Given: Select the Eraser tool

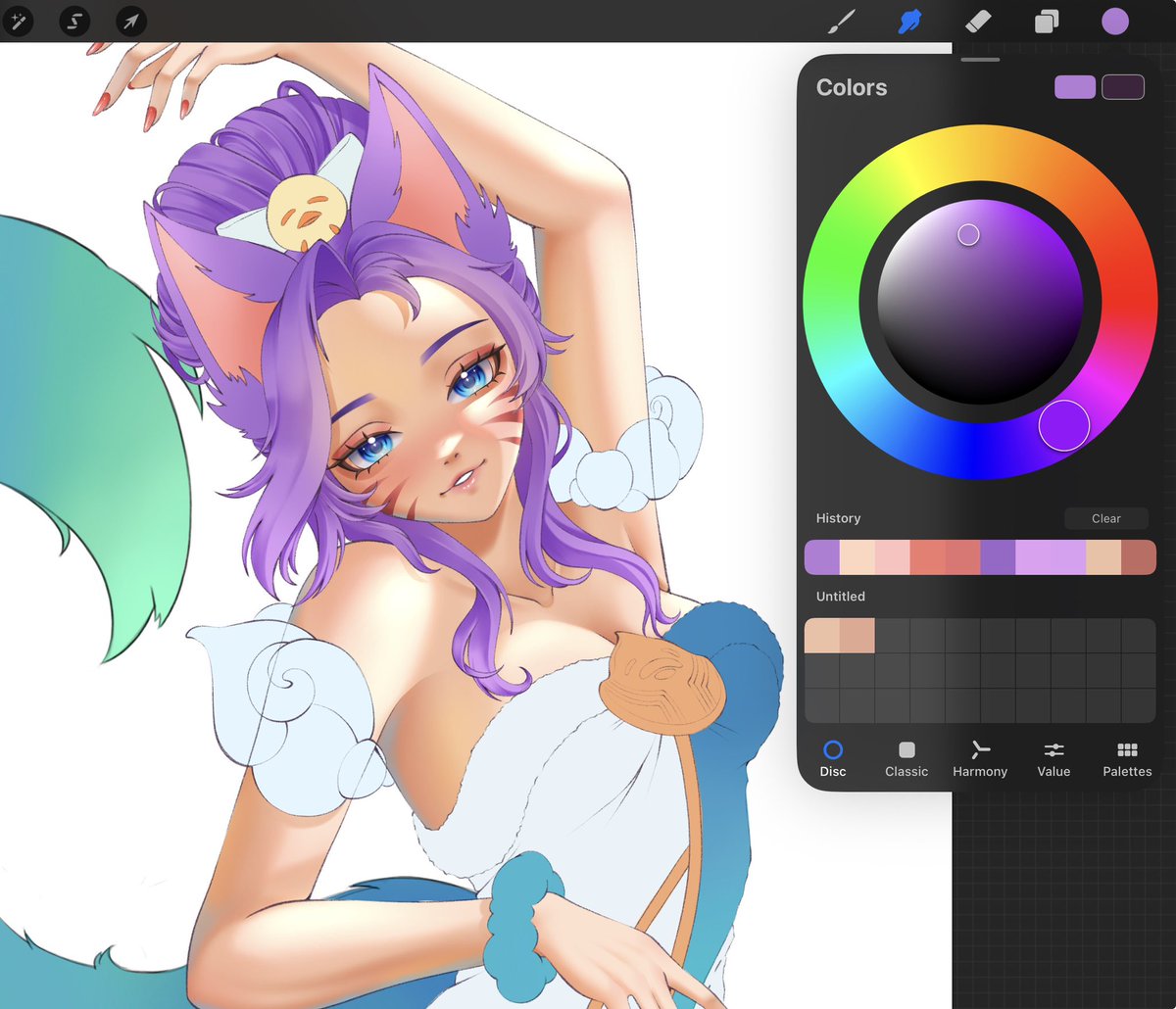Looking at the screenshot, I should (978, 21).
